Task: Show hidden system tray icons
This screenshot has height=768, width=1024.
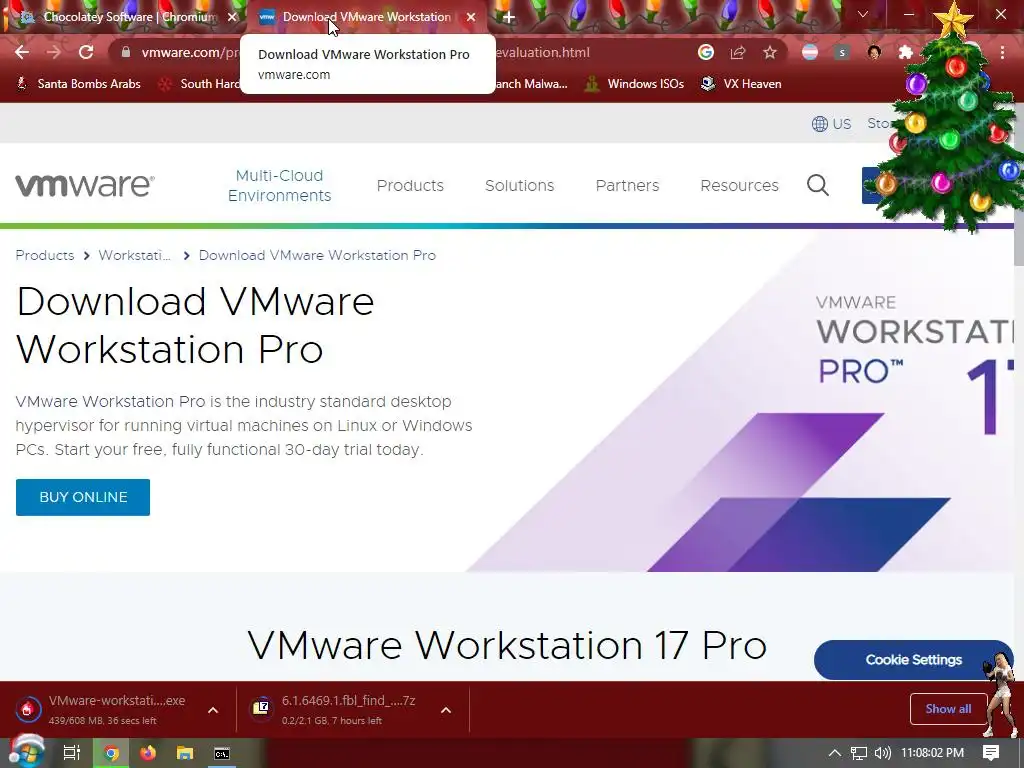Action: coord(835,753)
